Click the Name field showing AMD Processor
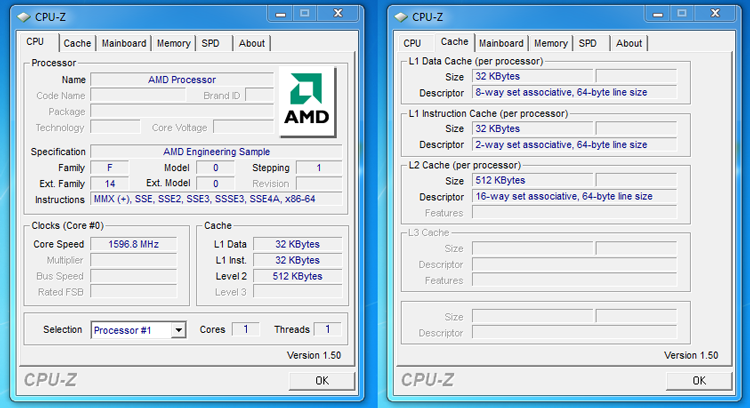Viewport: 750px width, 408px height. click(x=182, y=79)
